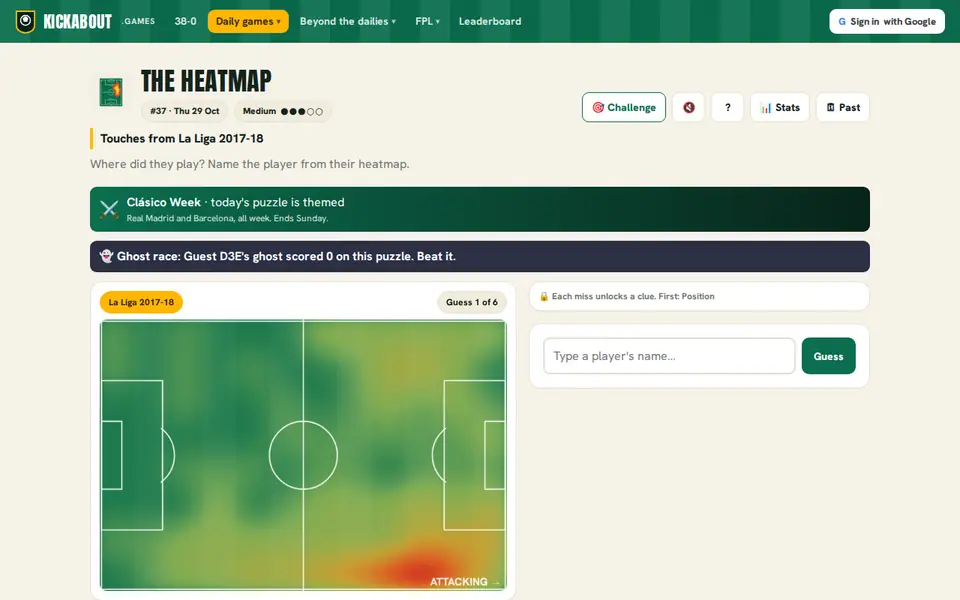Expand Beyond the dailies menu
Image resolution: width=960 pixels, height=600 pixels.
348,21
